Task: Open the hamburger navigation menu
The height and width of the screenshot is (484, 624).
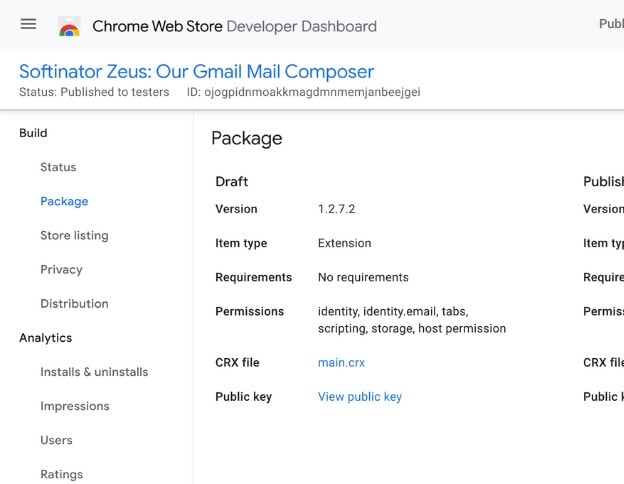Action: [28, 24]
